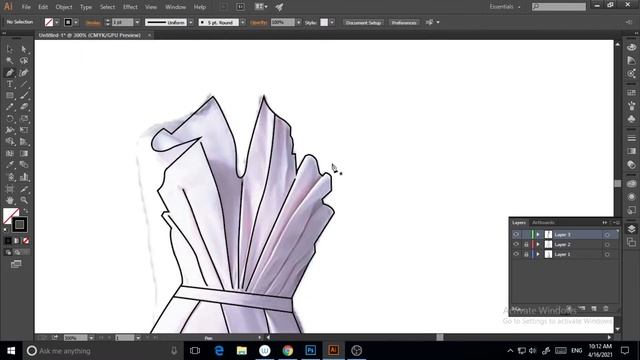Select the Type tool
The image size is (640, 360).
pyautogui.click(x=10, y=84)
